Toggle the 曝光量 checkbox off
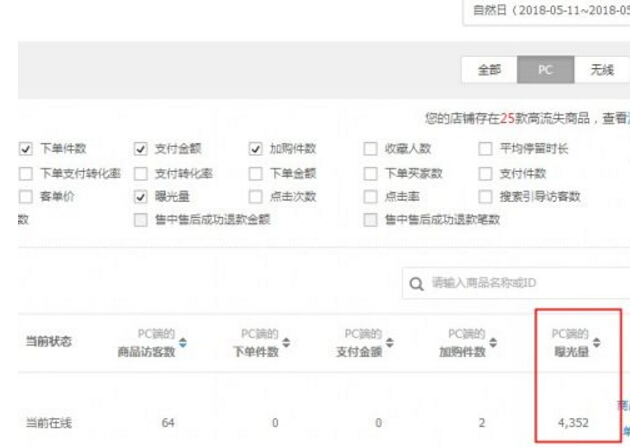 pyautogui.click(x=140, y=197)
